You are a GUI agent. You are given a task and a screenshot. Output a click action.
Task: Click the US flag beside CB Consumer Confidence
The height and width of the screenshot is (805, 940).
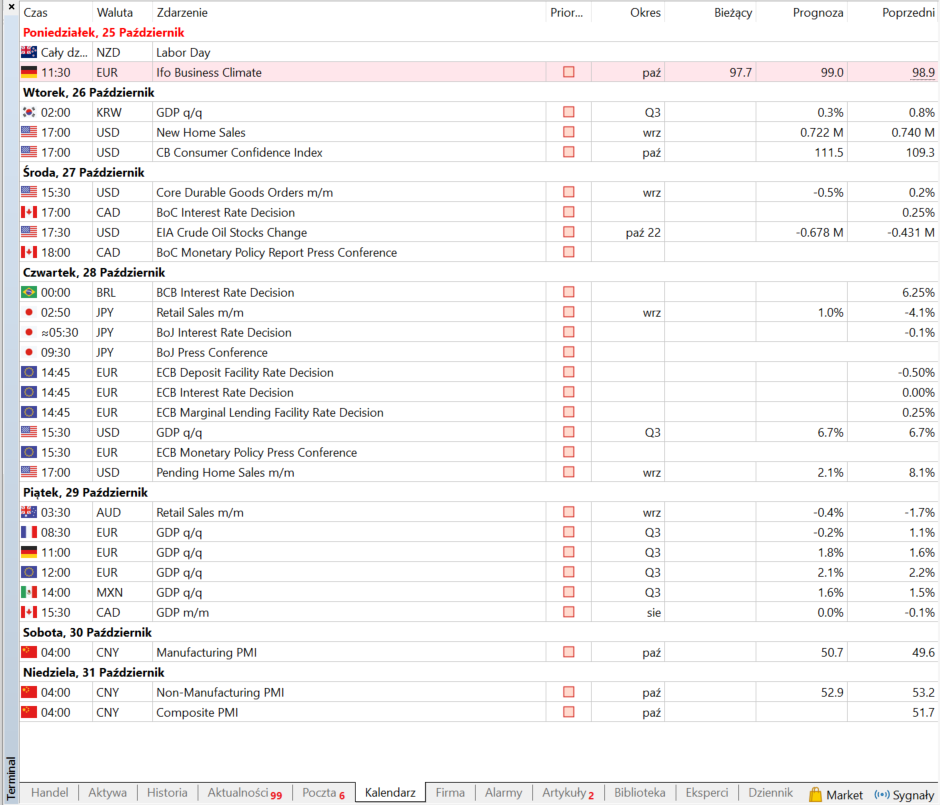point(29,152)
